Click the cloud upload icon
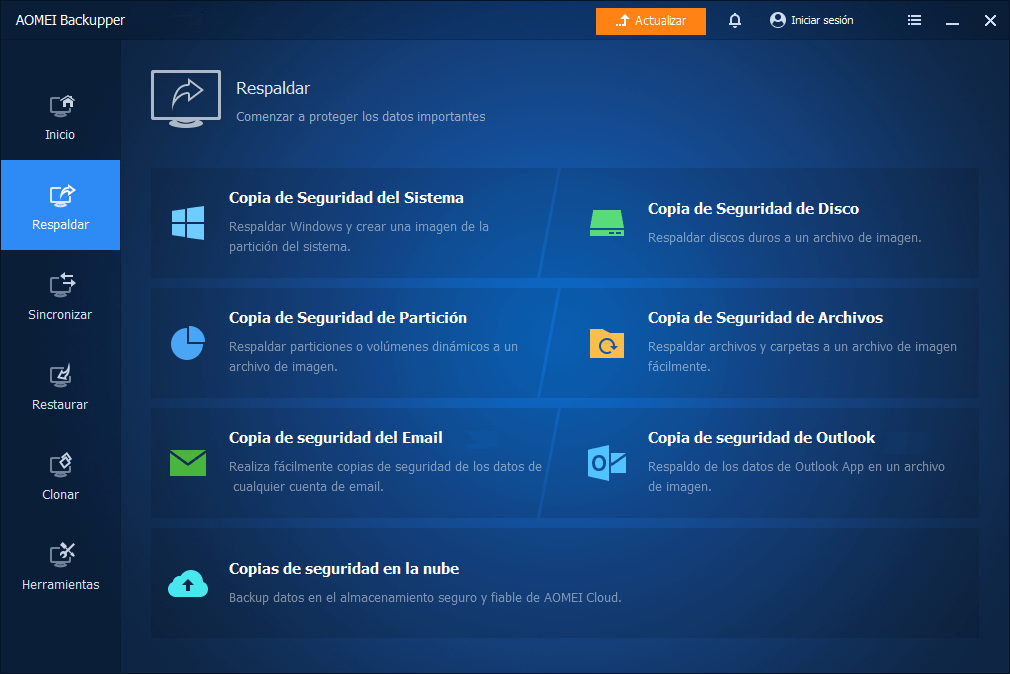The image size is (1010, 674). click(x=188, y=583)
